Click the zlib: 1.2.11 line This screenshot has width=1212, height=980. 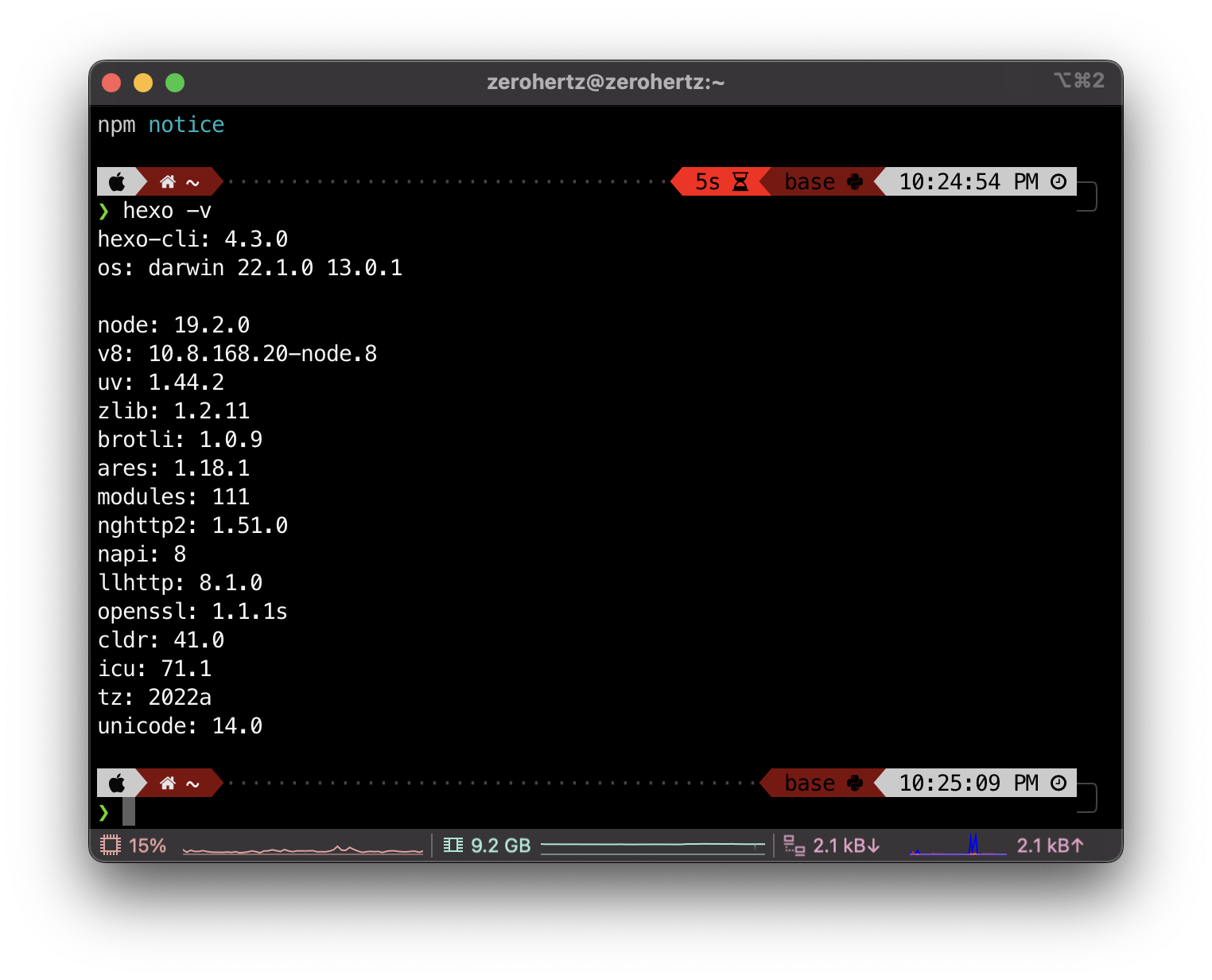(173, 411)
